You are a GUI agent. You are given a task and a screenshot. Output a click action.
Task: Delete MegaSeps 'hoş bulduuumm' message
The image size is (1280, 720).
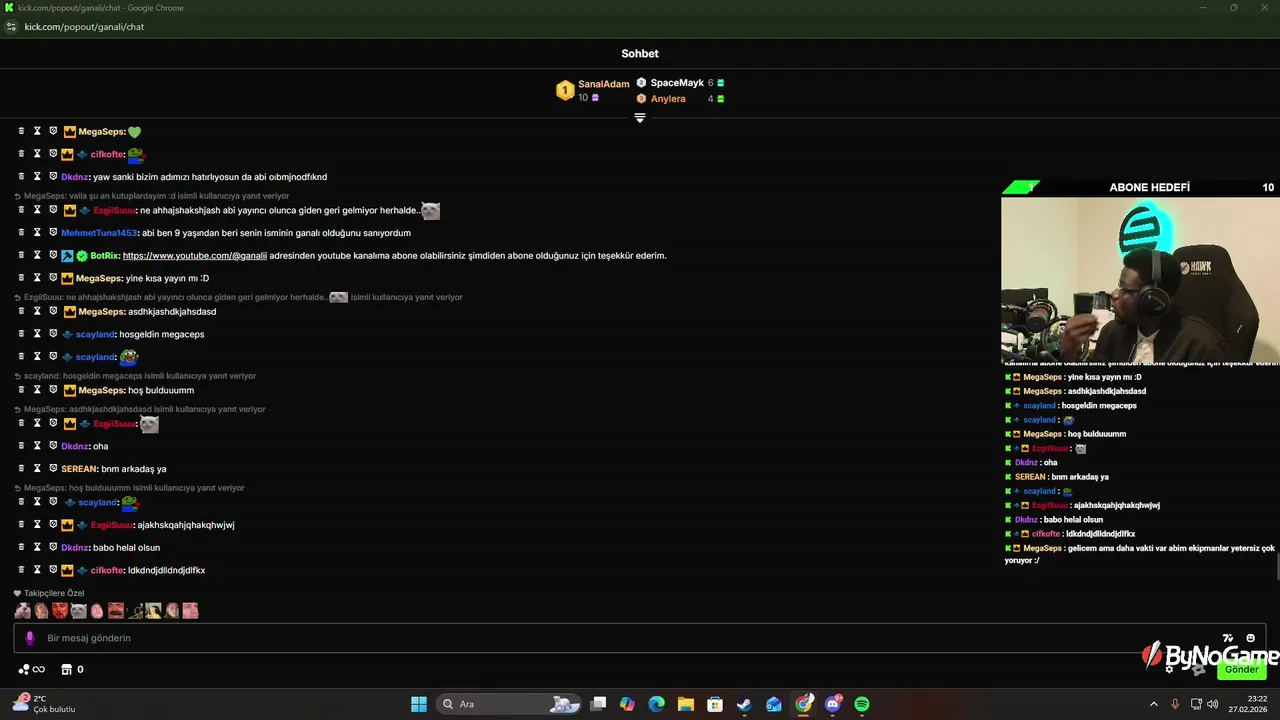(21, 390)
